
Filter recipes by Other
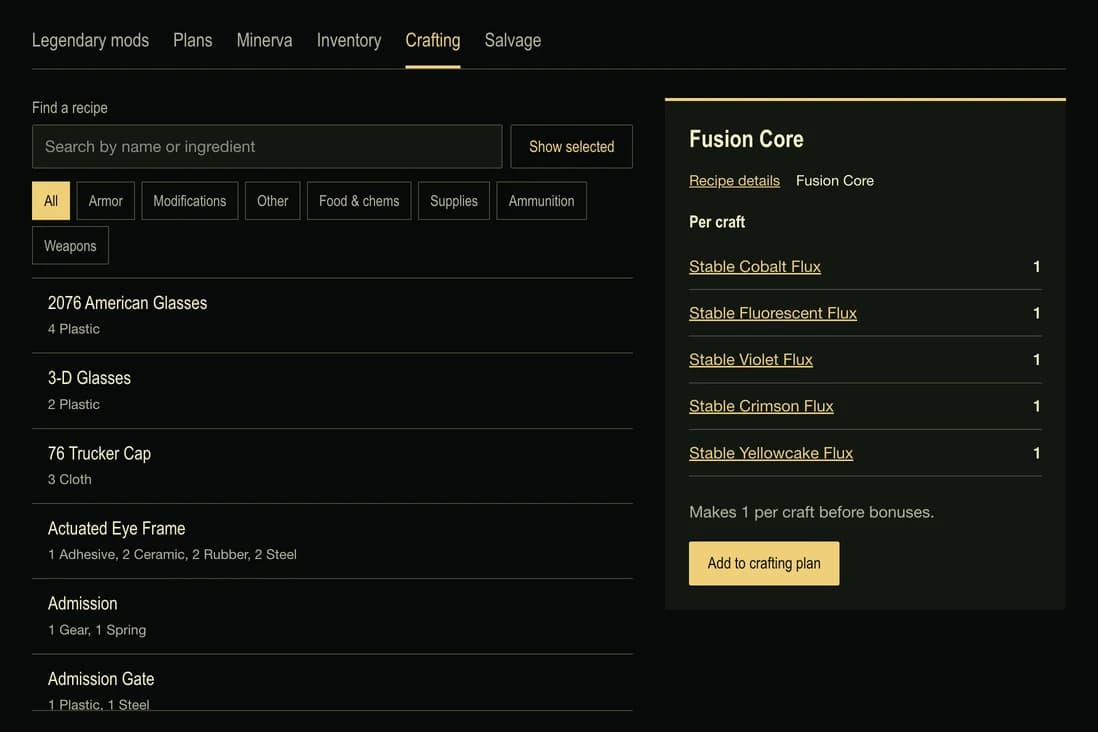coord(272,201)
